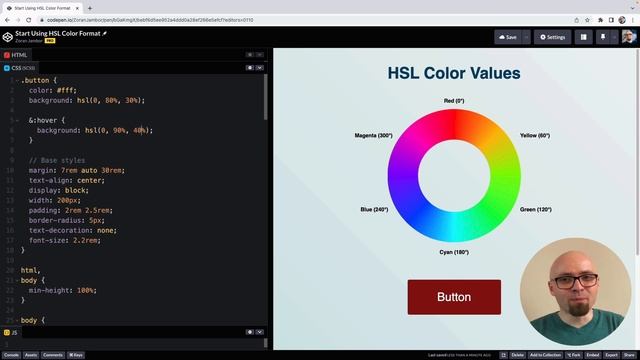Screen dimensions: 640x360
Task: Collapse the &:hover block fold arrow
Action: tap(17, 121)
